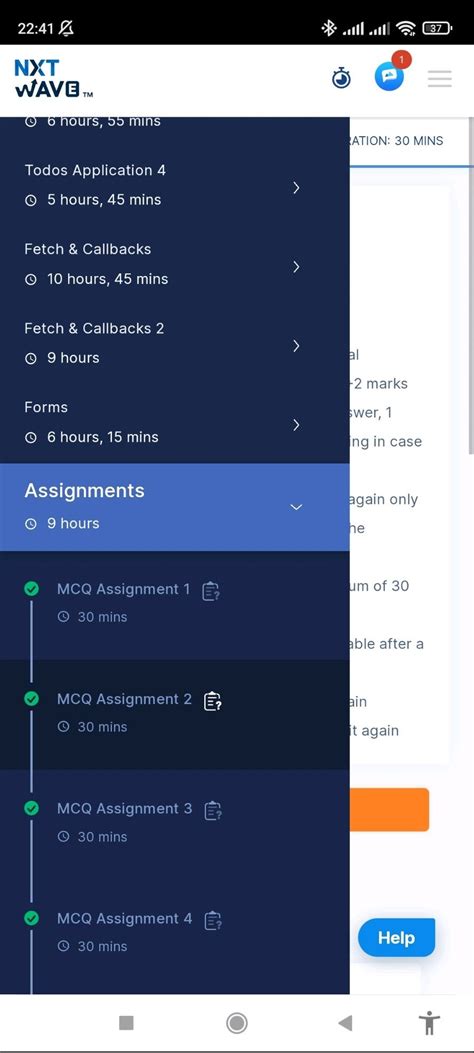Click the blue Help button

point(396,937)
